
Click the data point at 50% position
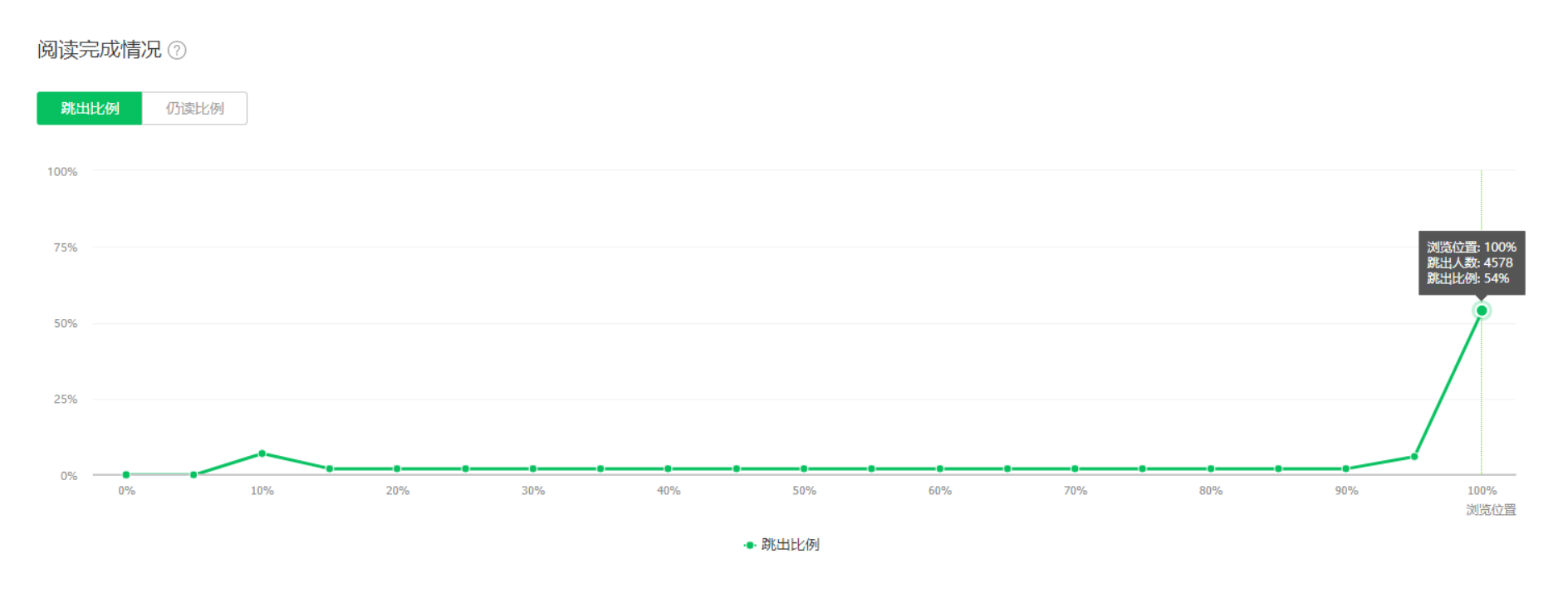coord(804,469)
